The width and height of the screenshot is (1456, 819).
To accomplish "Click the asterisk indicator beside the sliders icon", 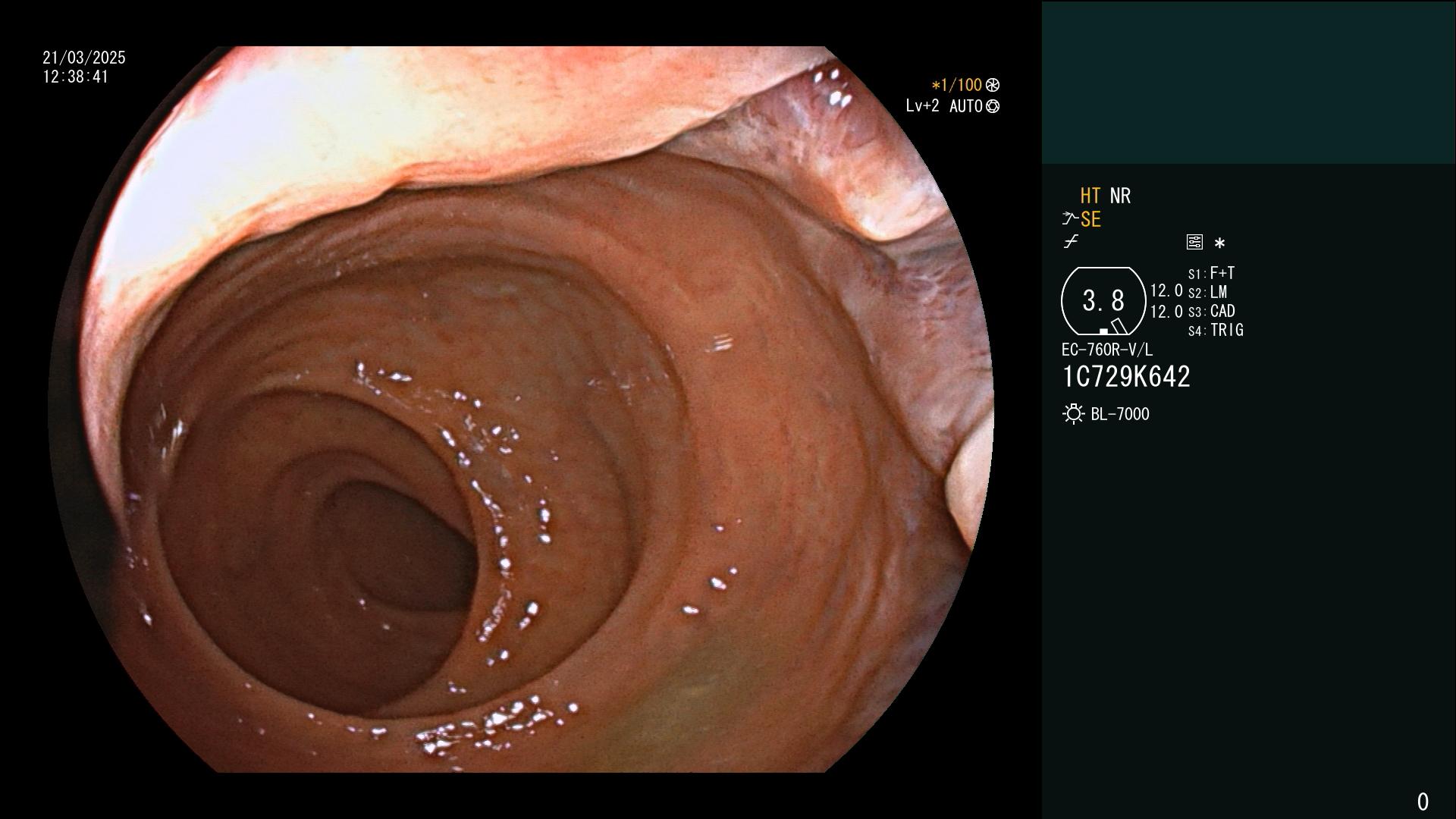I will click(x=1219, y=243).
